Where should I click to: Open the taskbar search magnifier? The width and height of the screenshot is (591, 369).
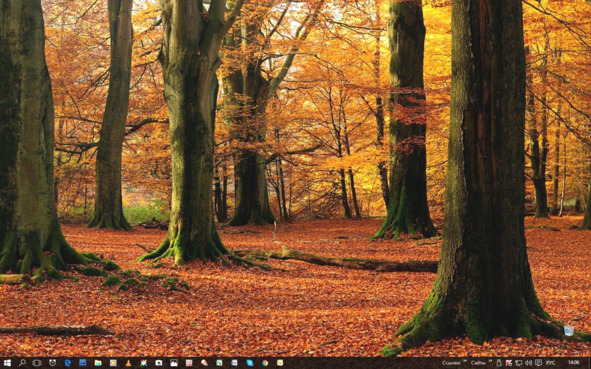[x=22, y=363]
